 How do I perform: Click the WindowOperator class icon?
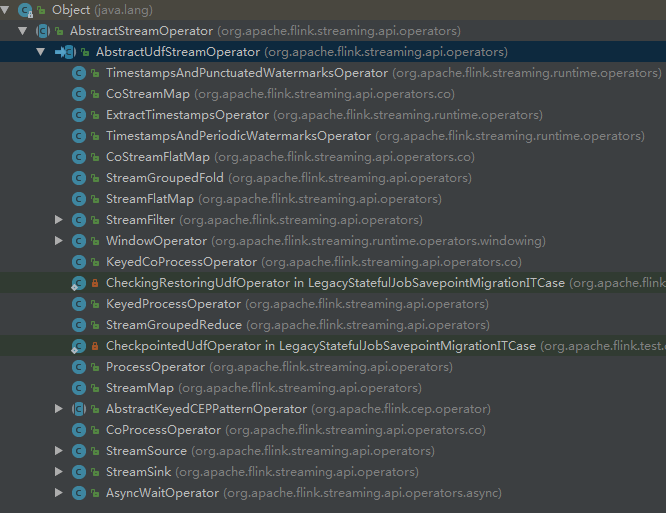pyautogui.click(x=79, y=241)
